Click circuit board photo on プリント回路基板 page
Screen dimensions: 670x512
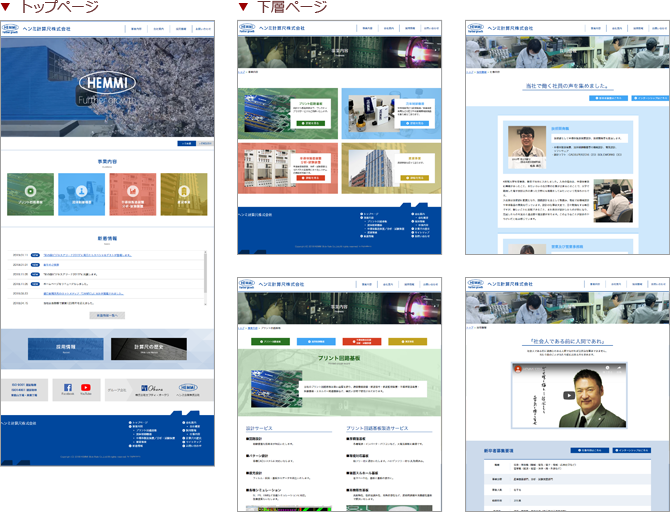(276, 388)
